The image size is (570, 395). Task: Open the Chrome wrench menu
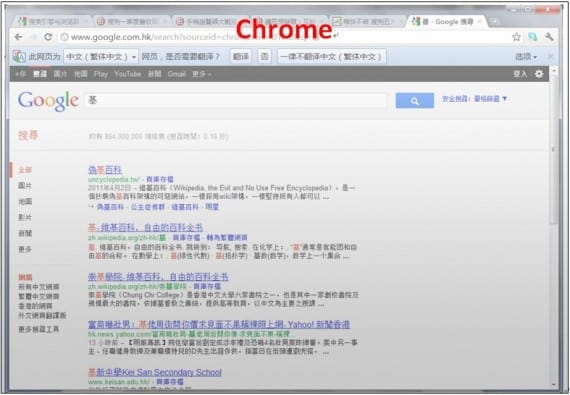[x=549, y=37]
